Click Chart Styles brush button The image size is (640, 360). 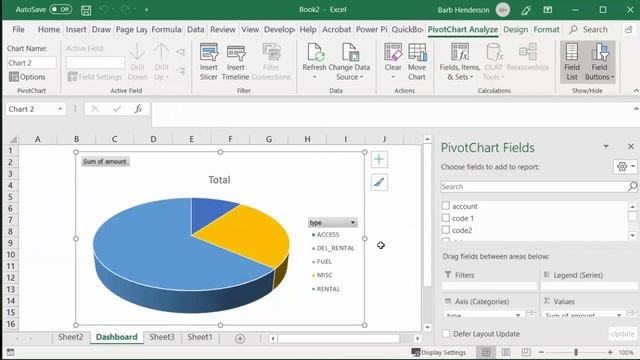(x=379, y=182)
